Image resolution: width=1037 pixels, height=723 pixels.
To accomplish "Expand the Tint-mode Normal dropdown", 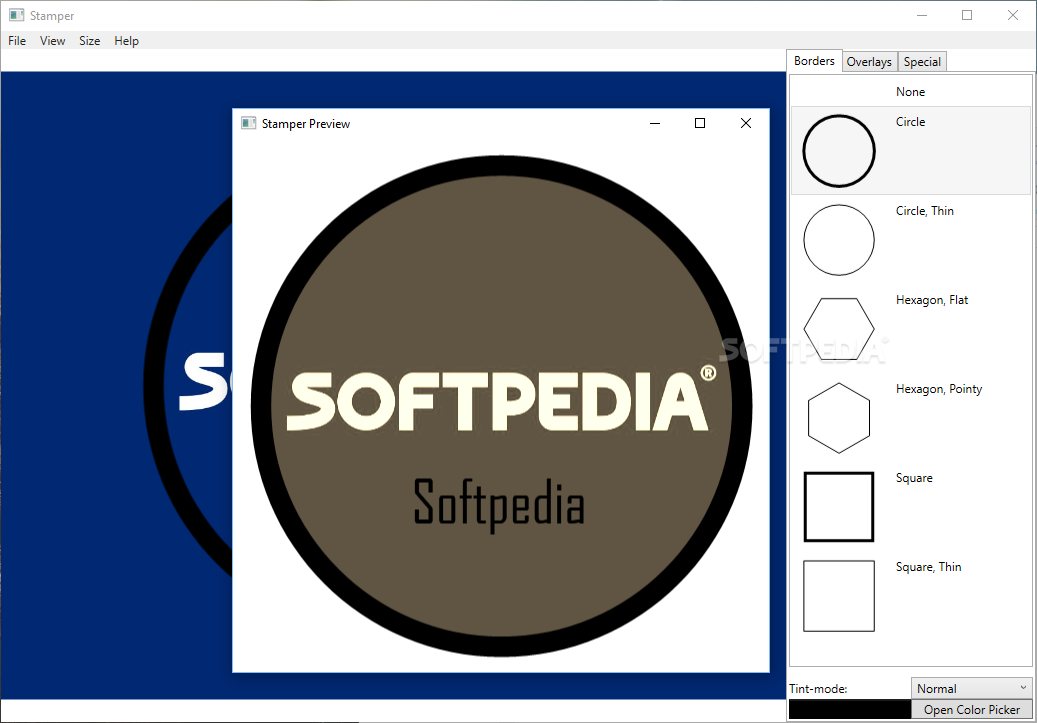I will click(x=971, y=688).
